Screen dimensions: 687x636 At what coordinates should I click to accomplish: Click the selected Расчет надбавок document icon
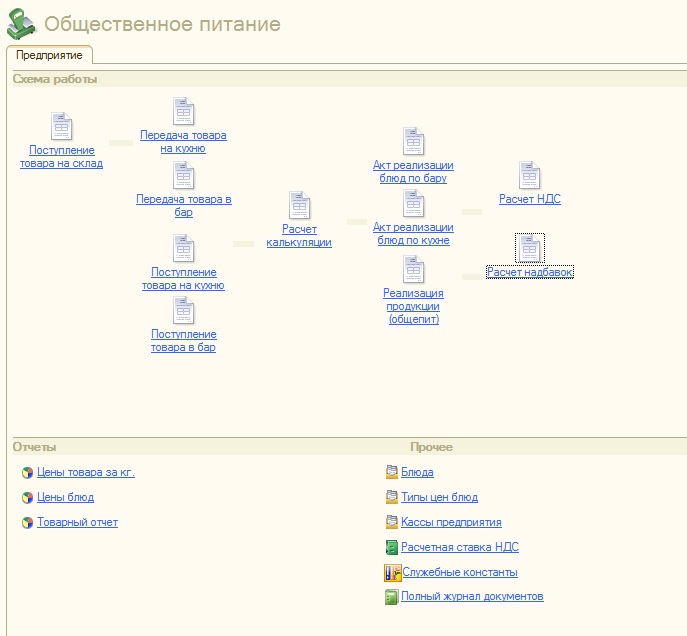(x=530, y=248)
